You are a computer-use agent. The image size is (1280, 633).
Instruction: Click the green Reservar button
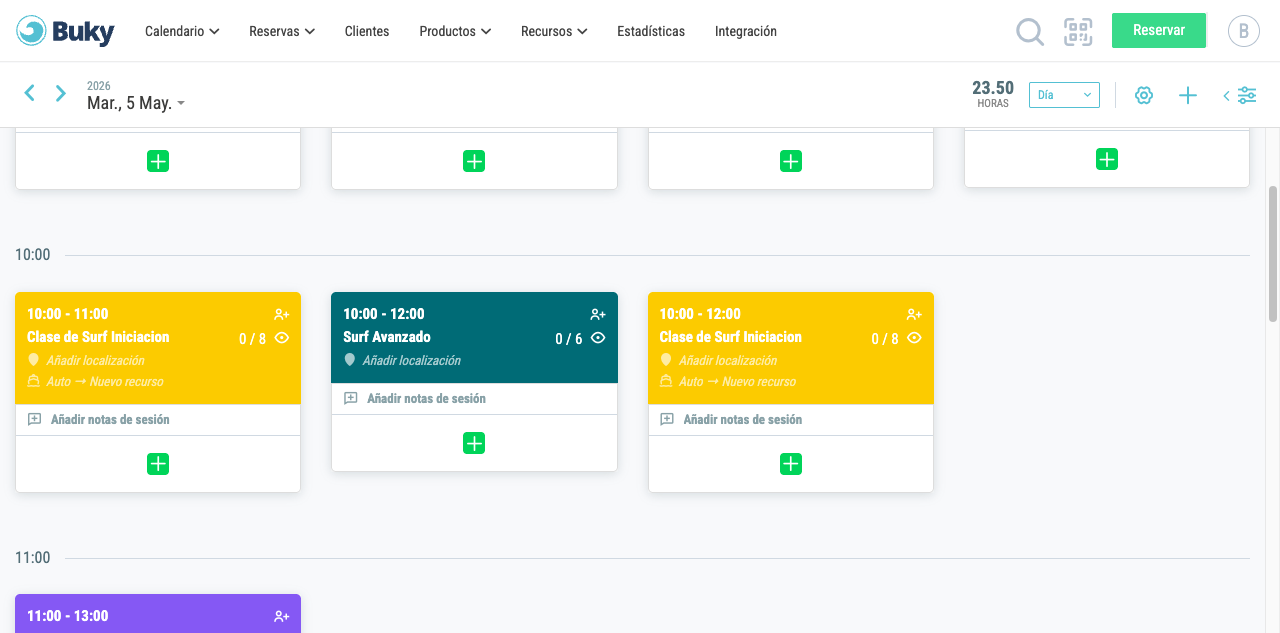click(x=1159, y=30)
